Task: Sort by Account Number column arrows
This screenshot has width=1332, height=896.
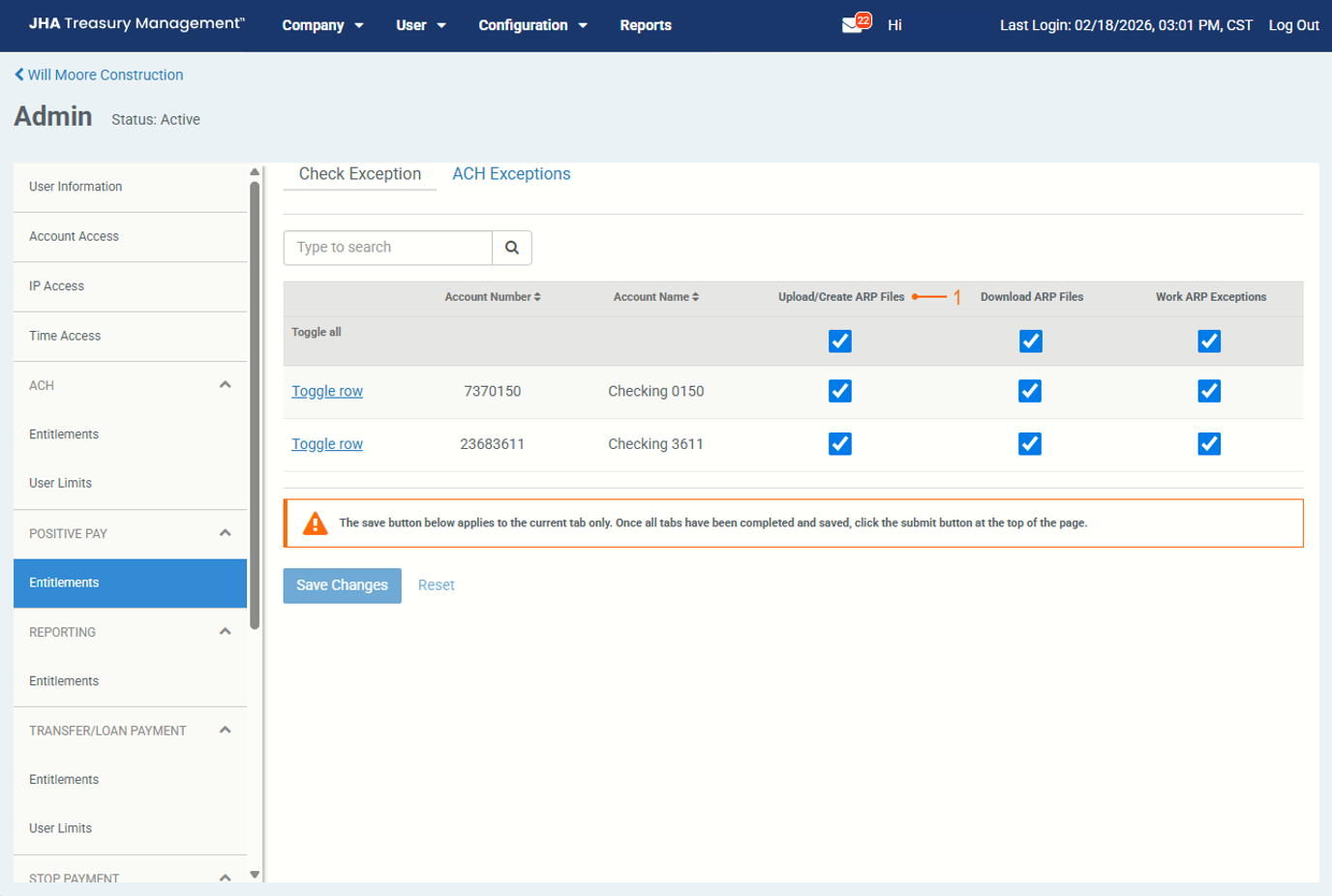Action: click(537, 297)
